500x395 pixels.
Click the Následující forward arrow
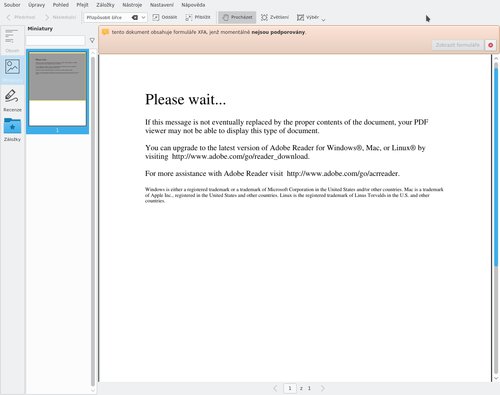pyautogui.click(x=60, y=17)
